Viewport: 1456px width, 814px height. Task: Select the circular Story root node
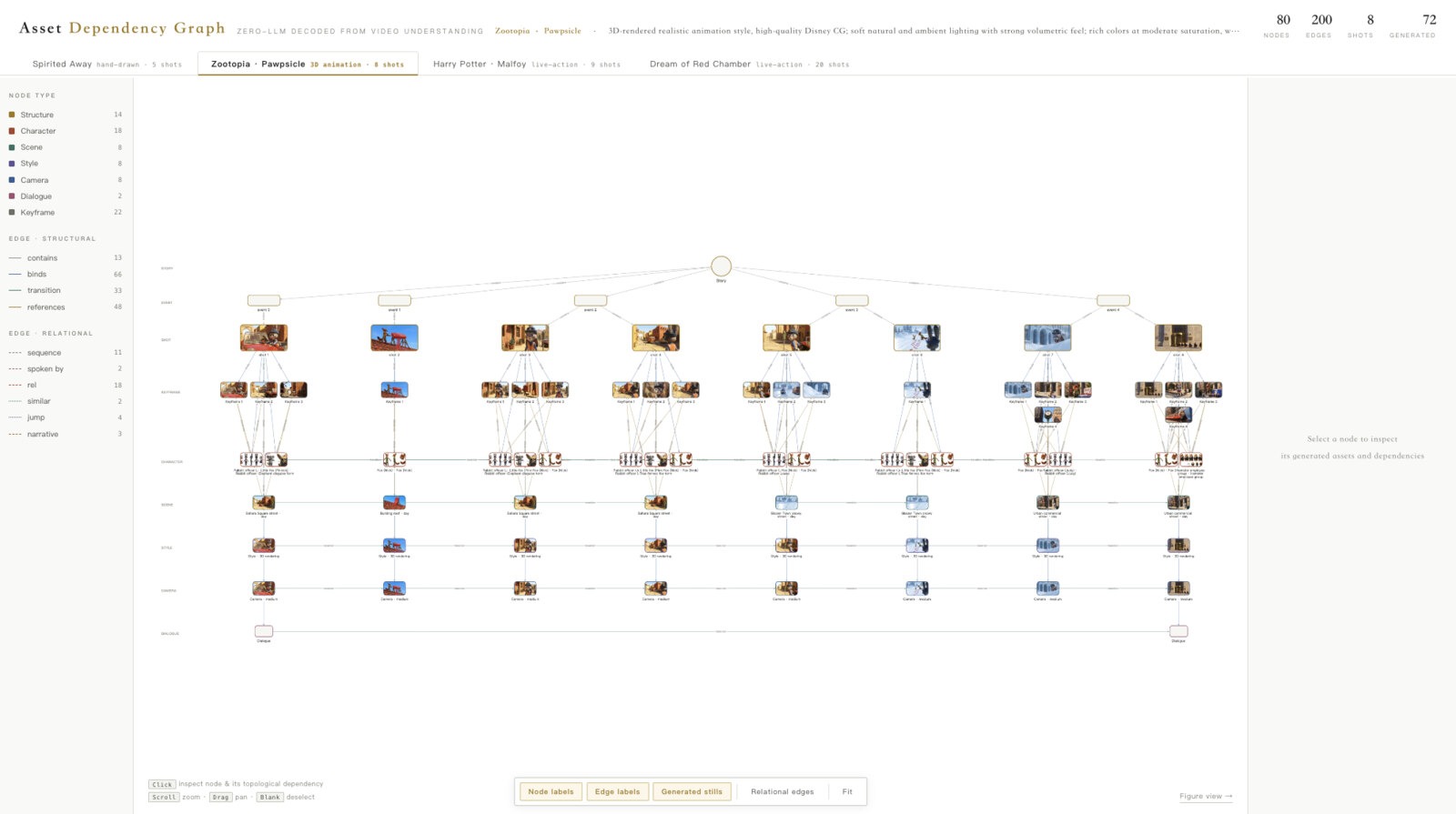[x=721, y=266]
